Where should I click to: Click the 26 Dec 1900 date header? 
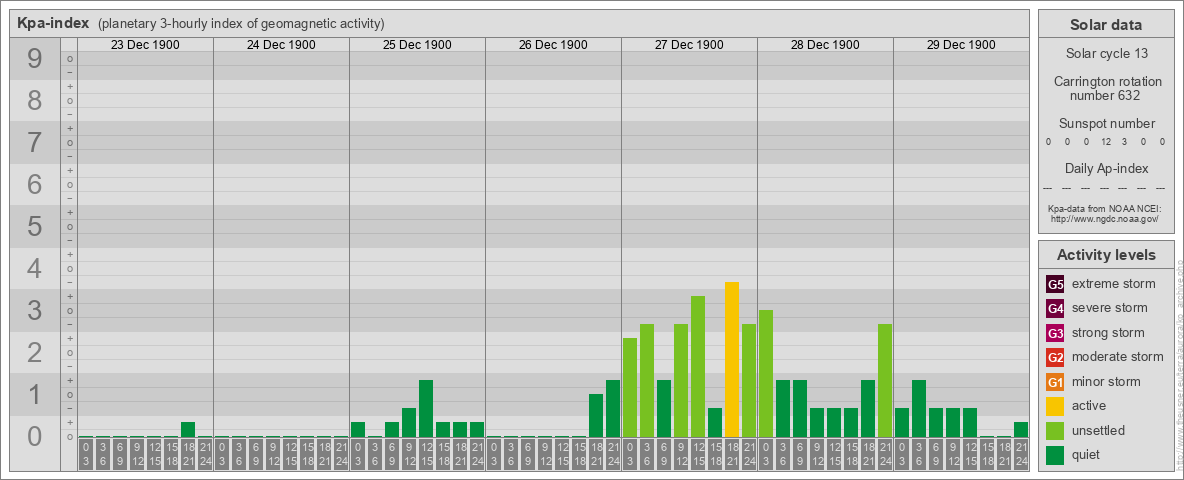pos(553,45)
